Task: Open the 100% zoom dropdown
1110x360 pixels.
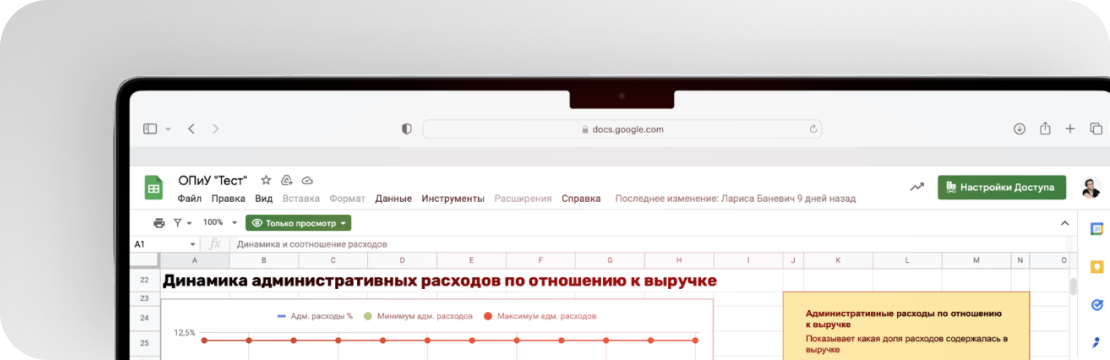Action: [219, 222]
